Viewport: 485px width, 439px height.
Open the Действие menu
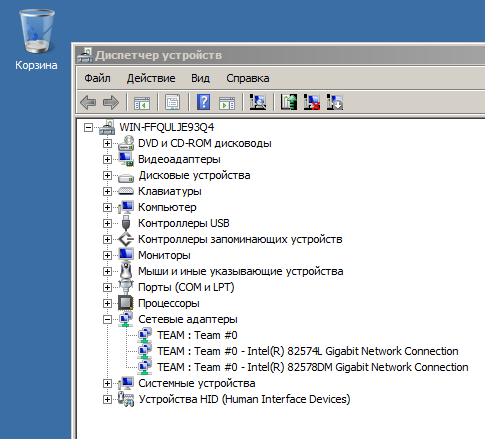coord(151,78)
